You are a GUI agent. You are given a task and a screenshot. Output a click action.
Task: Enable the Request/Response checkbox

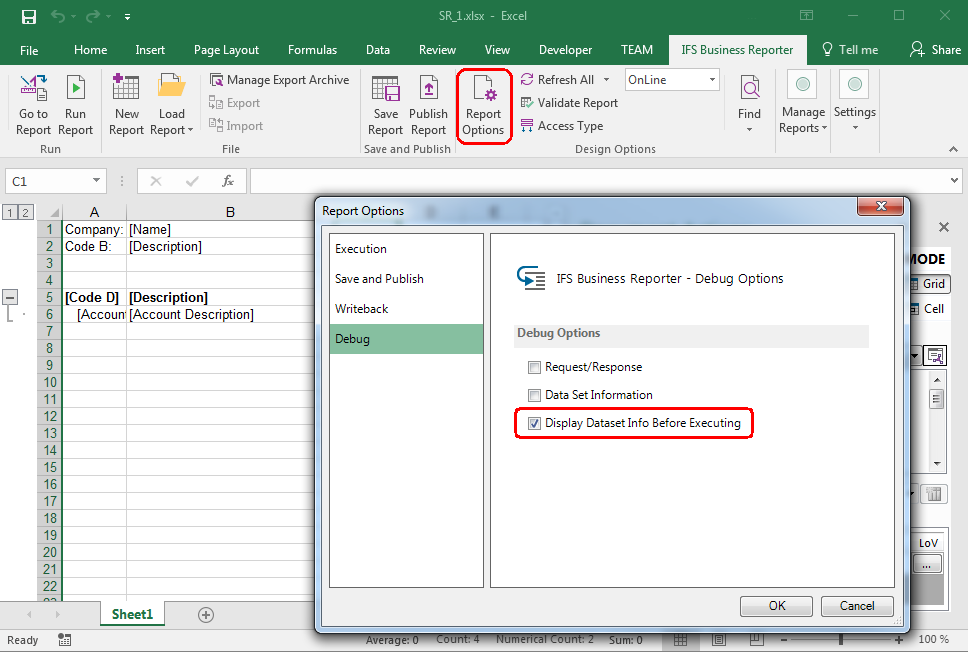click(x=535, y=368)
